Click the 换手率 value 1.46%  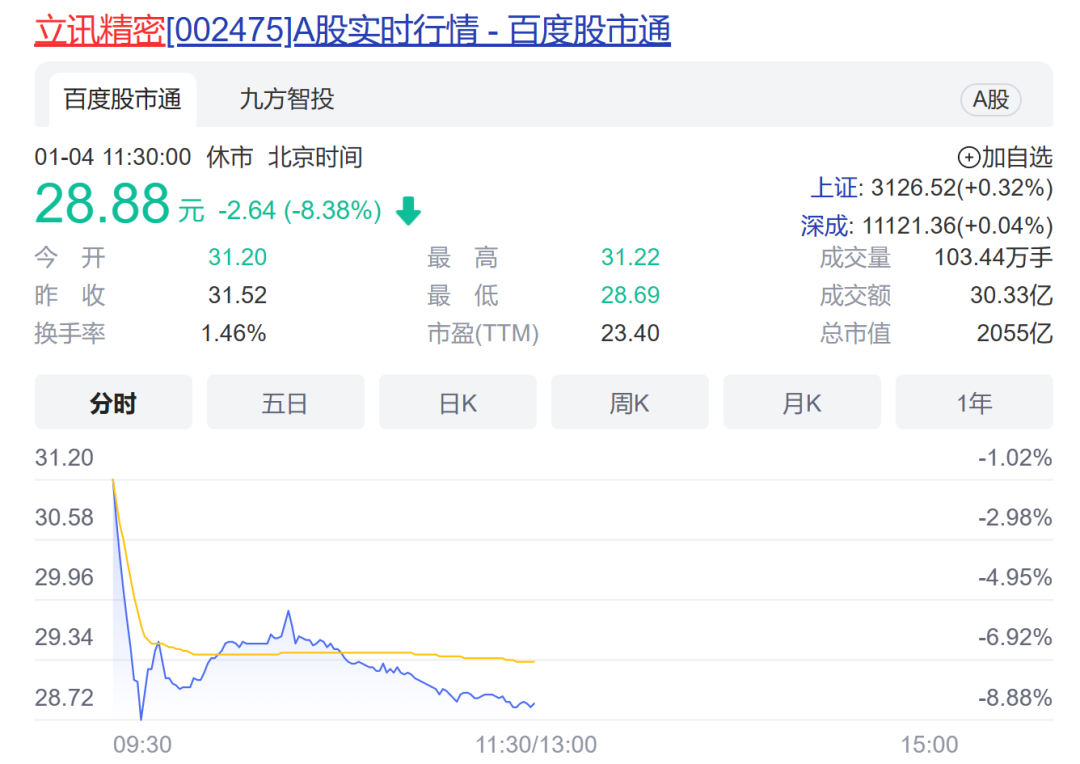233,333
